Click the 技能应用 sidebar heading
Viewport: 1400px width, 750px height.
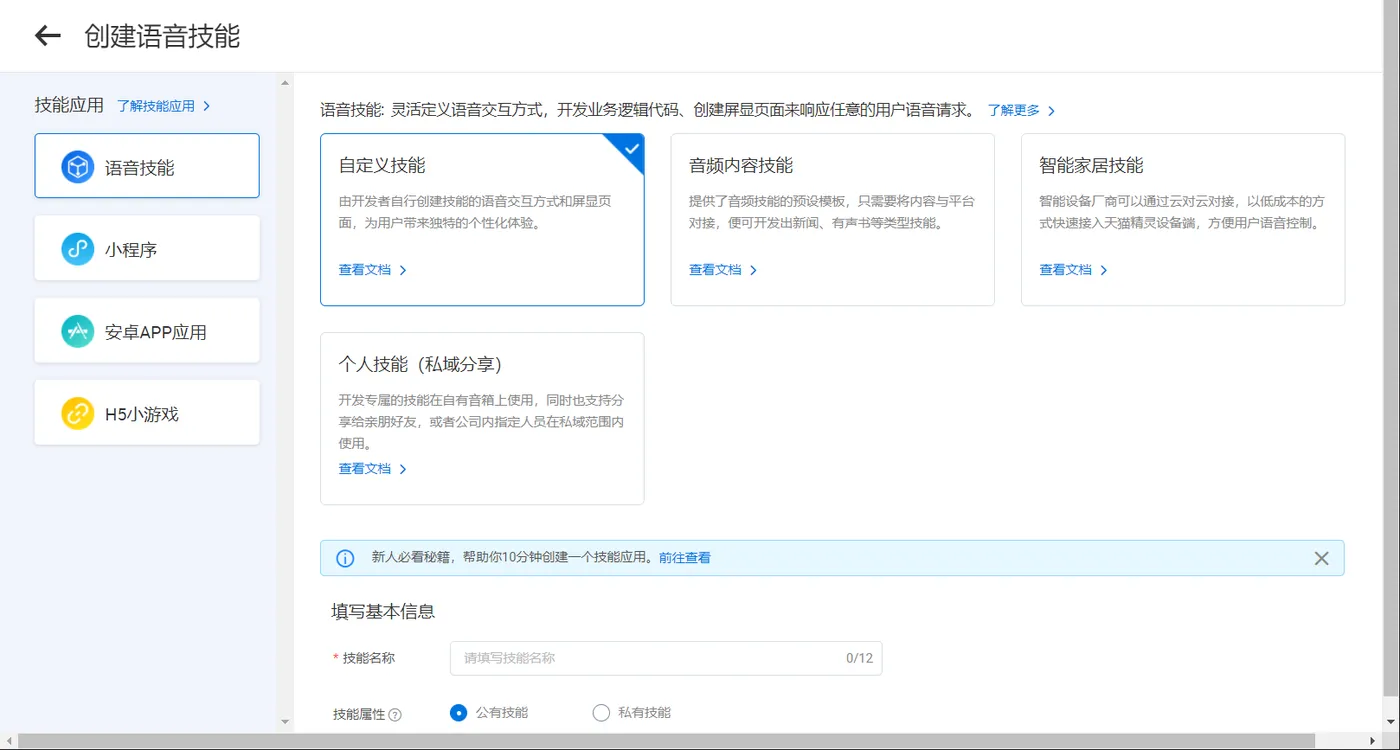pyautogui.click(x=69, y=105)
